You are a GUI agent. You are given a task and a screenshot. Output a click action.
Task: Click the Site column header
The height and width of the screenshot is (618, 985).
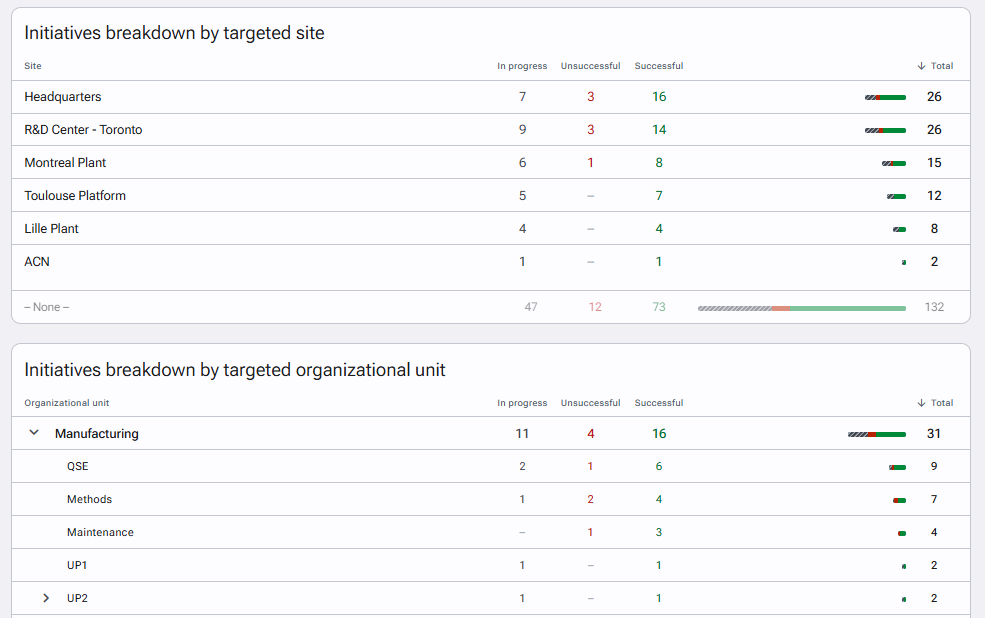pos(33,66)
